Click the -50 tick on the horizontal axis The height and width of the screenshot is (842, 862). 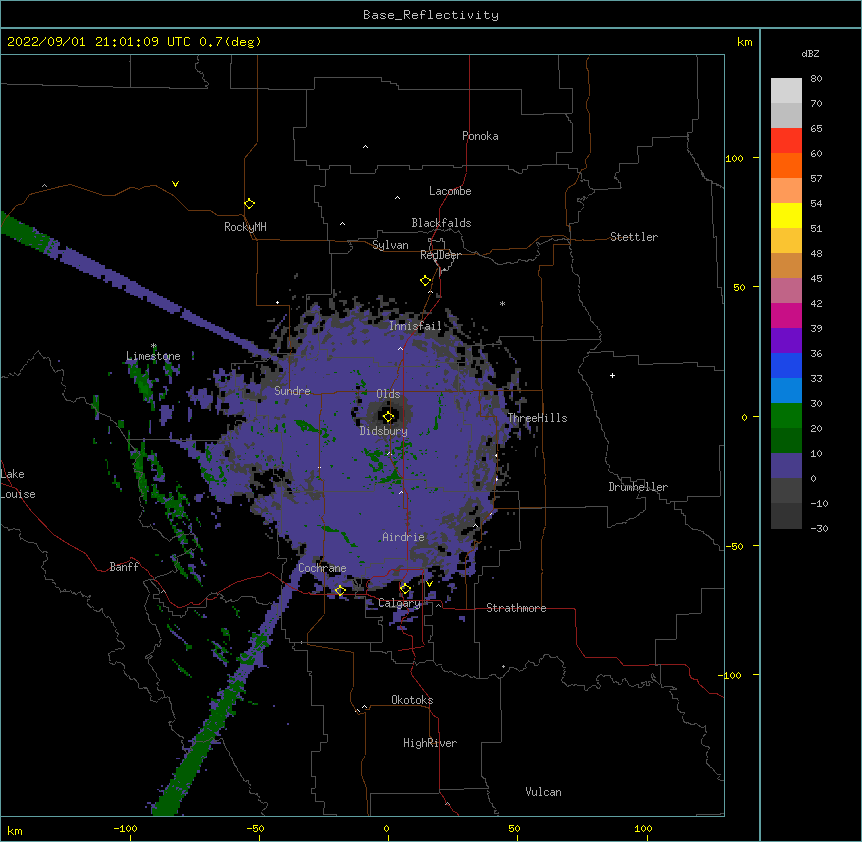point(255,829)
